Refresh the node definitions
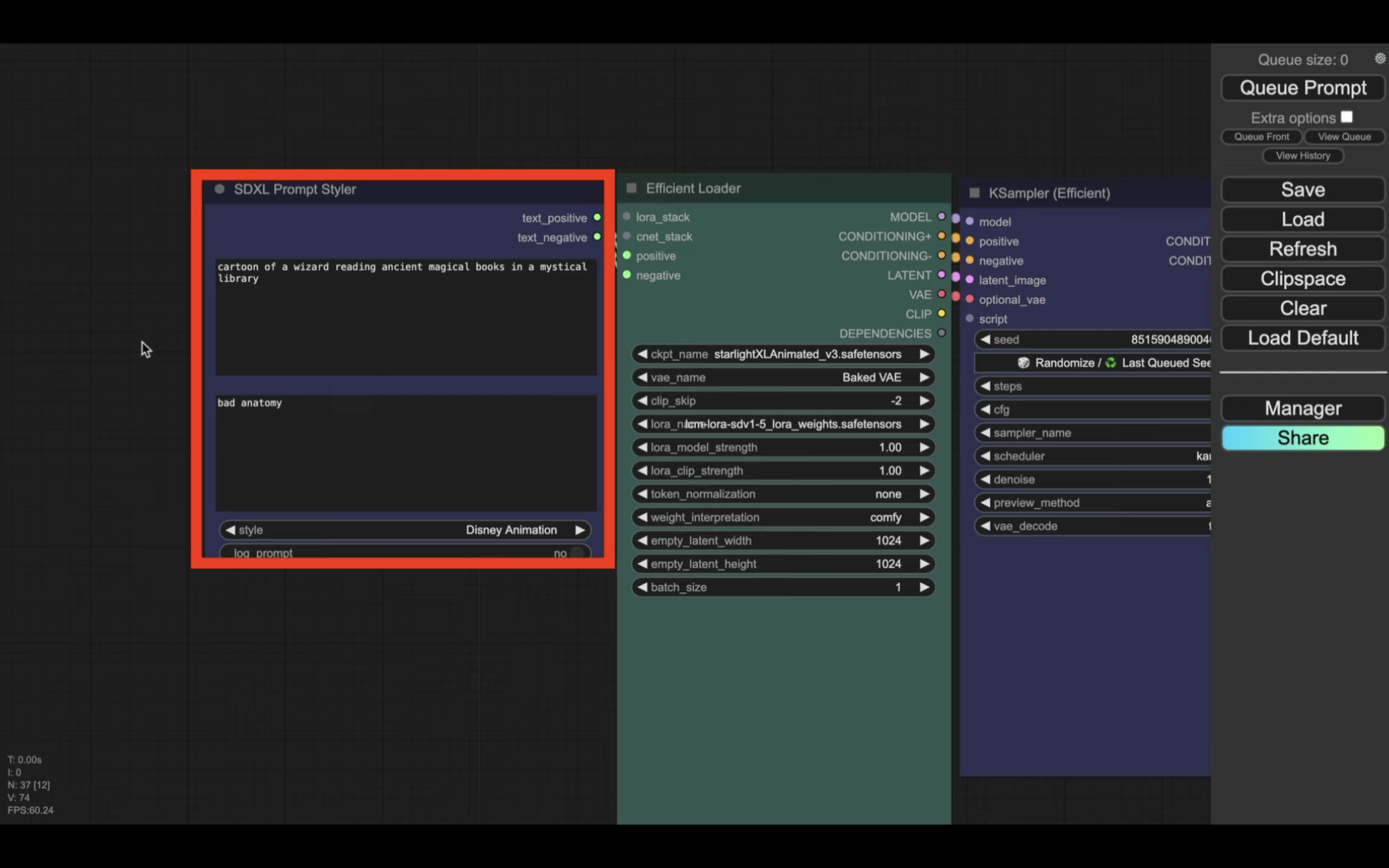Viewport: 1389px width, 868px height. (x=1303, y=249)
